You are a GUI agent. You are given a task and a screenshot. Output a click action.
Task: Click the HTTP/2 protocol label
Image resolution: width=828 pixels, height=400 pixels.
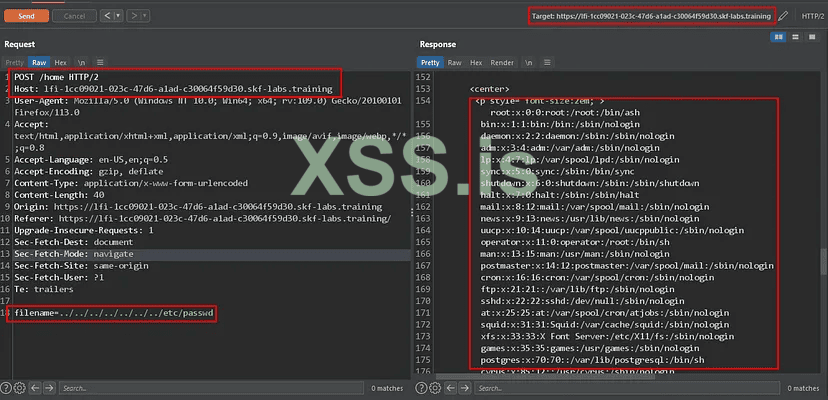click(813, 16)
